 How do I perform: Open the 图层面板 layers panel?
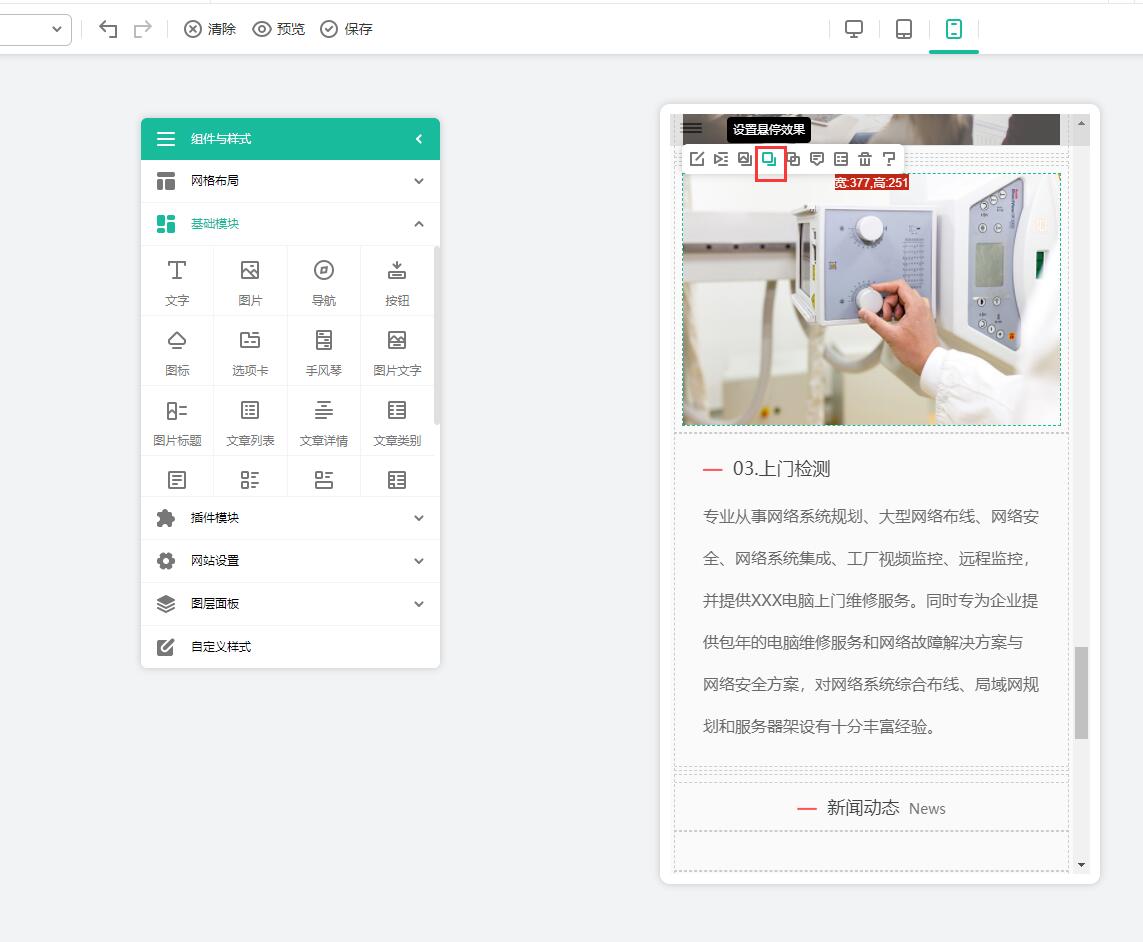click(290, 604)
